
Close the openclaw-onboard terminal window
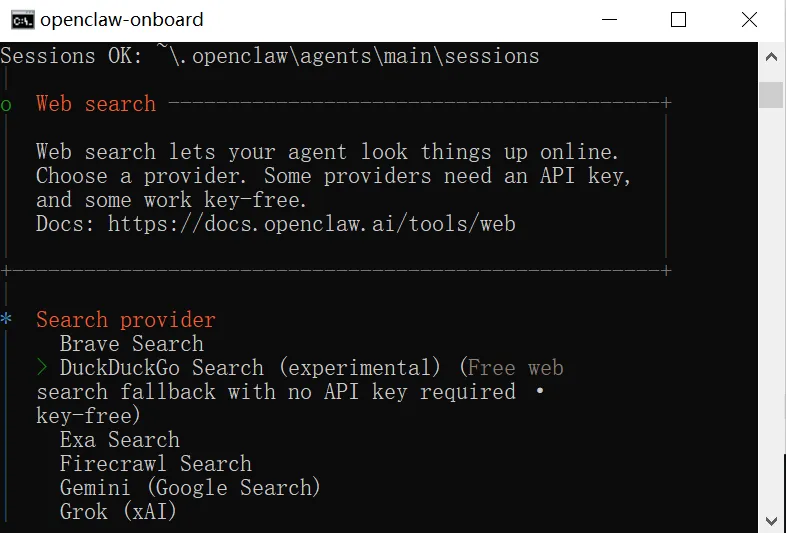[749, 19]
